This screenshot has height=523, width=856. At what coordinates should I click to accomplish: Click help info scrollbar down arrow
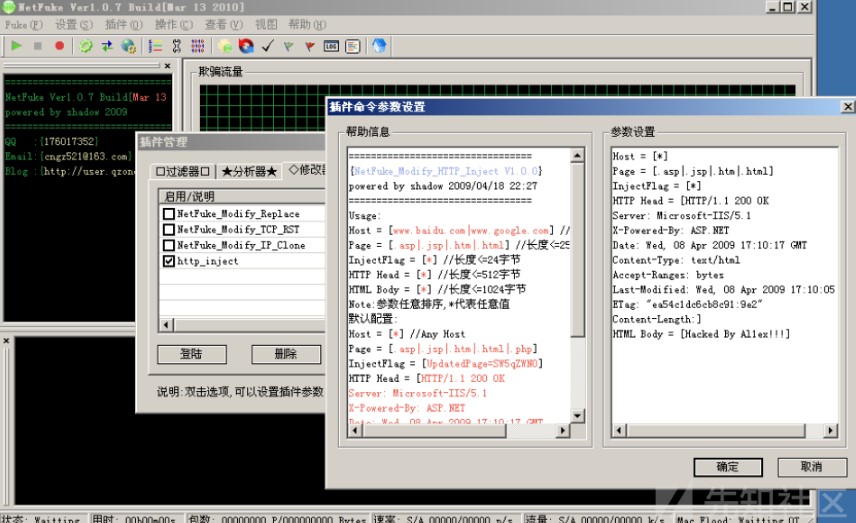click(578, 416)
